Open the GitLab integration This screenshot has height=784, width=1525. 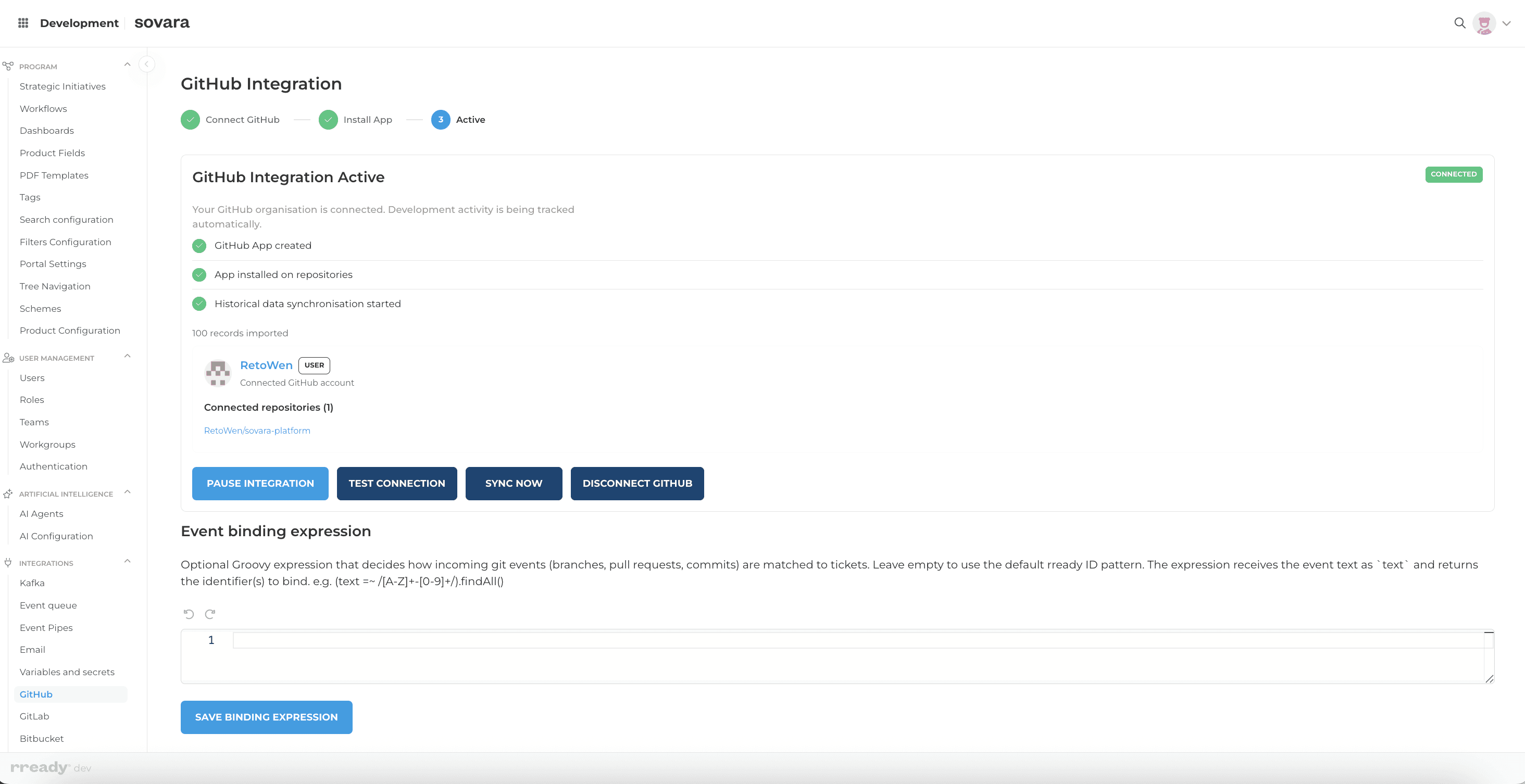click(34, 716)
